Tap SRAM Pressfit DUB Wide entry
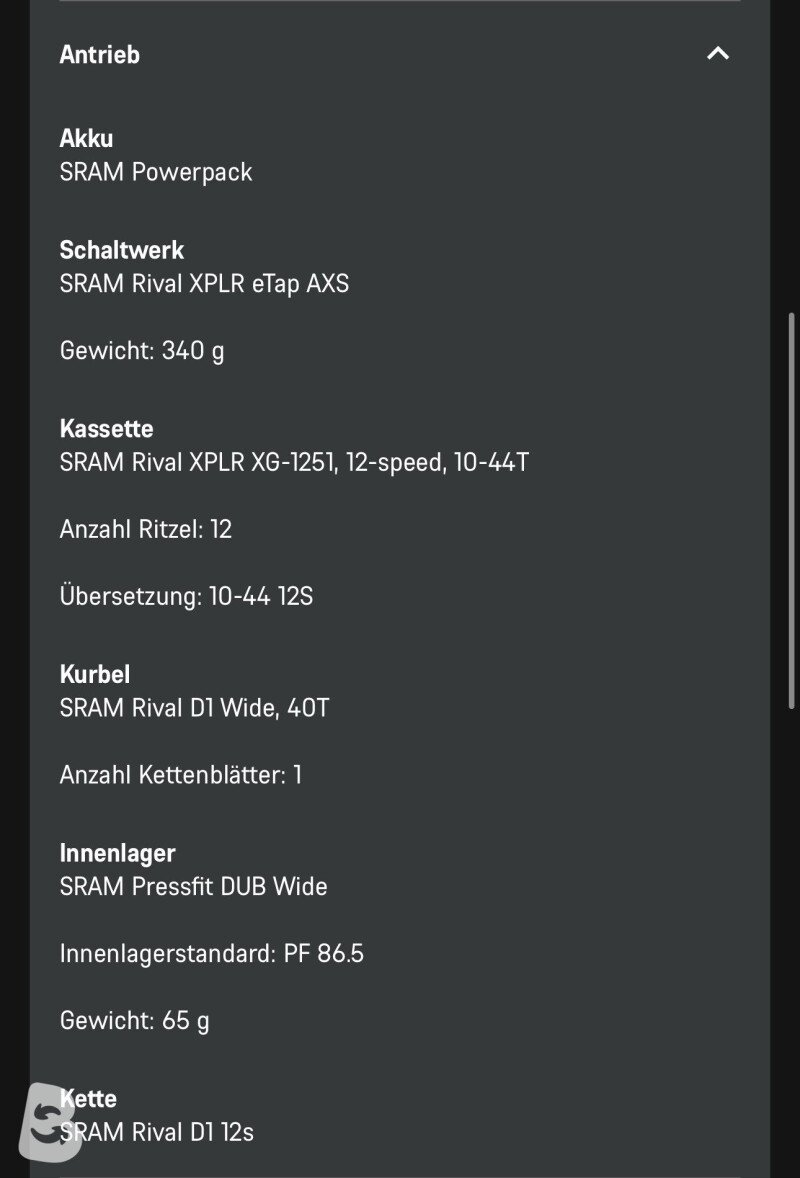This screenshot has width=800, height=1178. [194, 887]
